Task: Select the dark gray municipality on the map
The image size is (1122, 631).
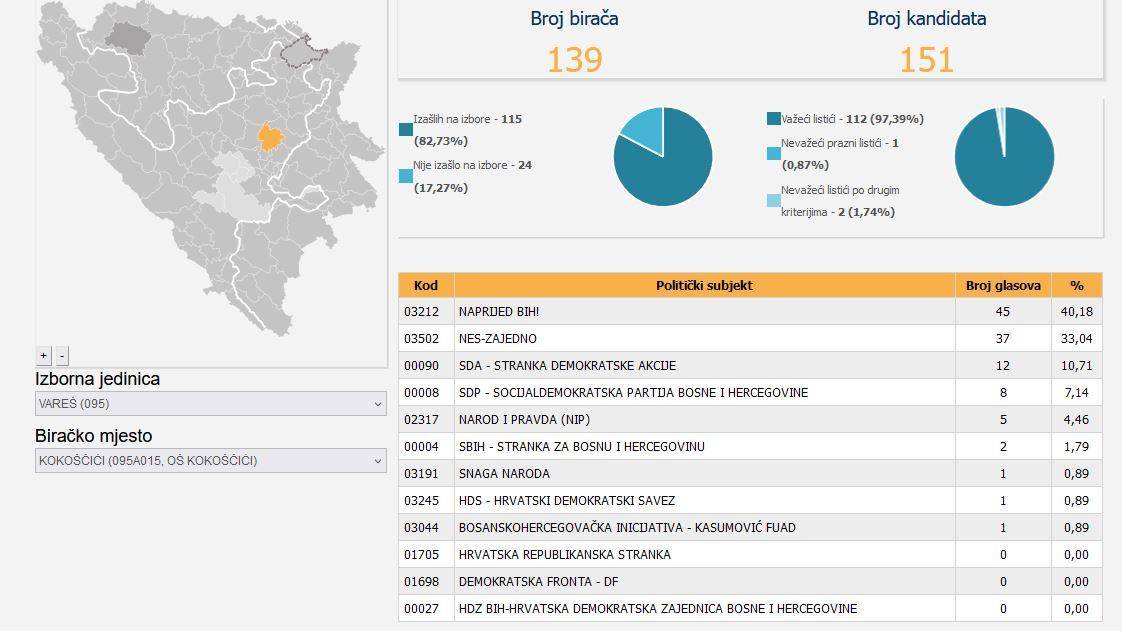Action: 127,37
